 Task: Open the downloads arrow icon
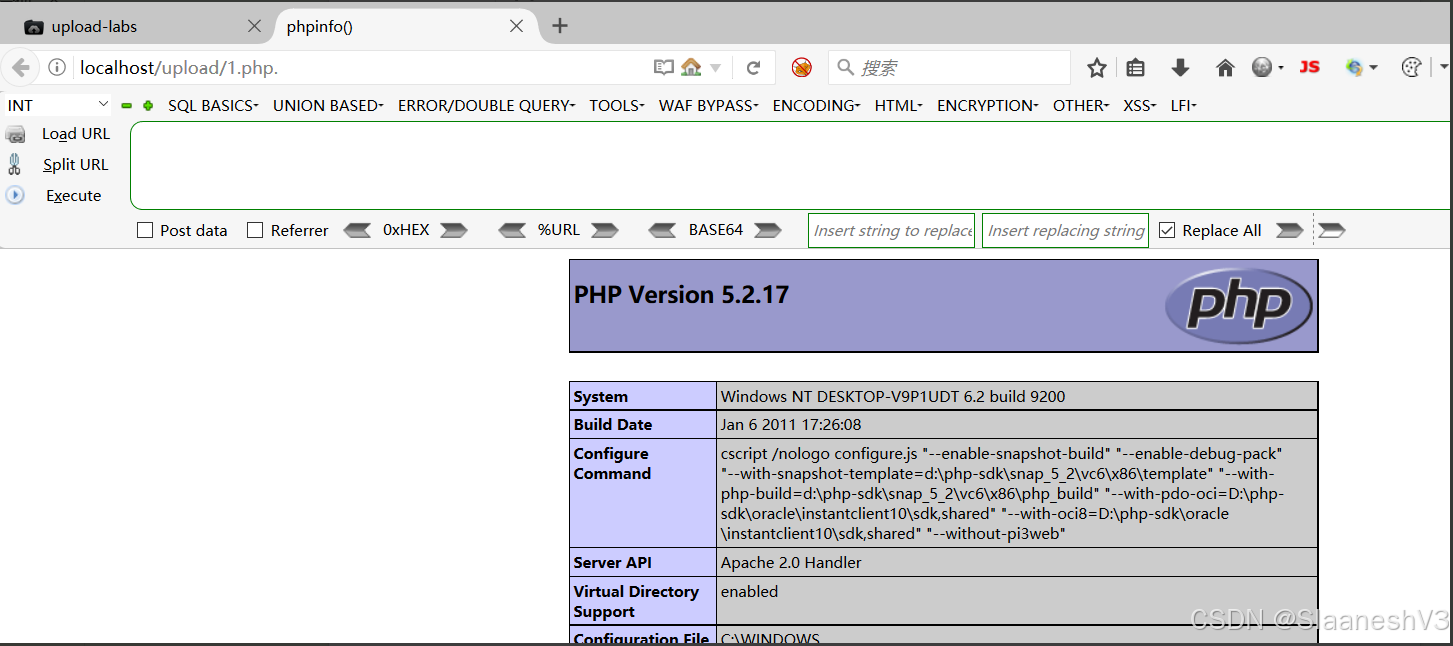coord(1180,67)
